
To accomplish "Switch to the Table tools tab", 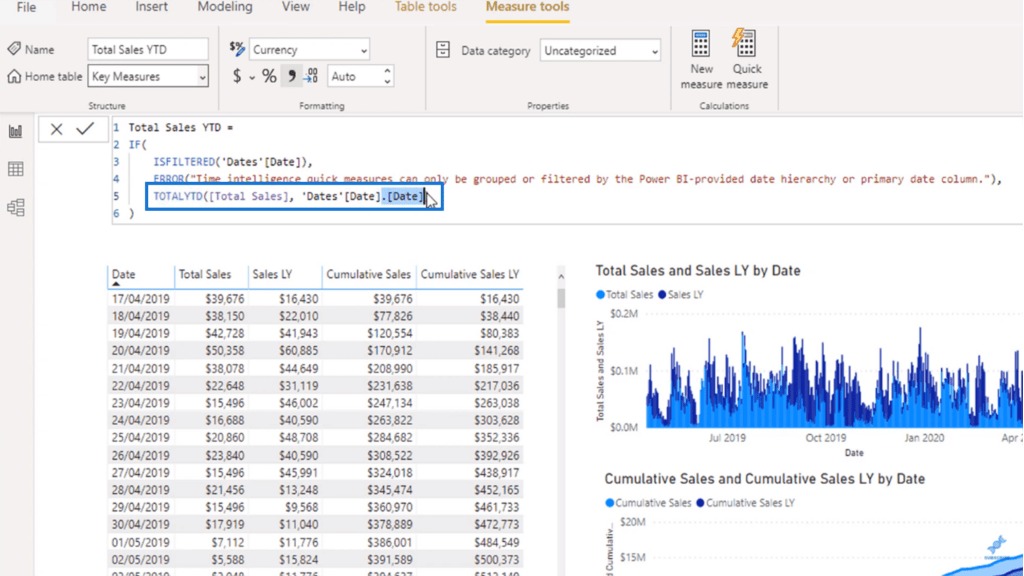I will 425,7.
